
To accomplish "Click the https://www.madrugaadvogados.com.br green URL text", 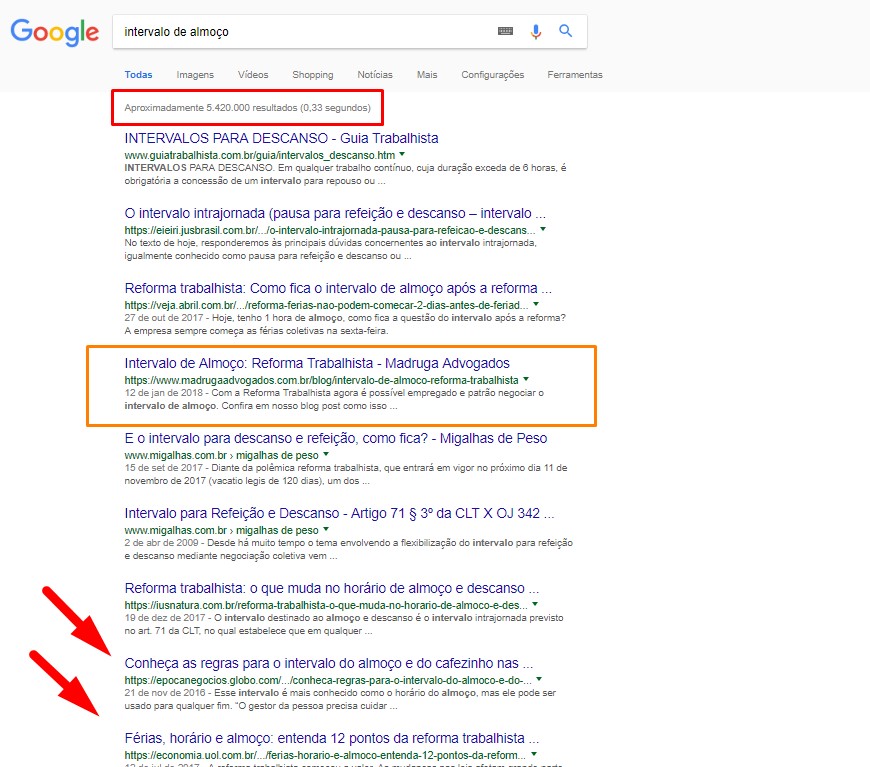I will click(x=321, y=380).
